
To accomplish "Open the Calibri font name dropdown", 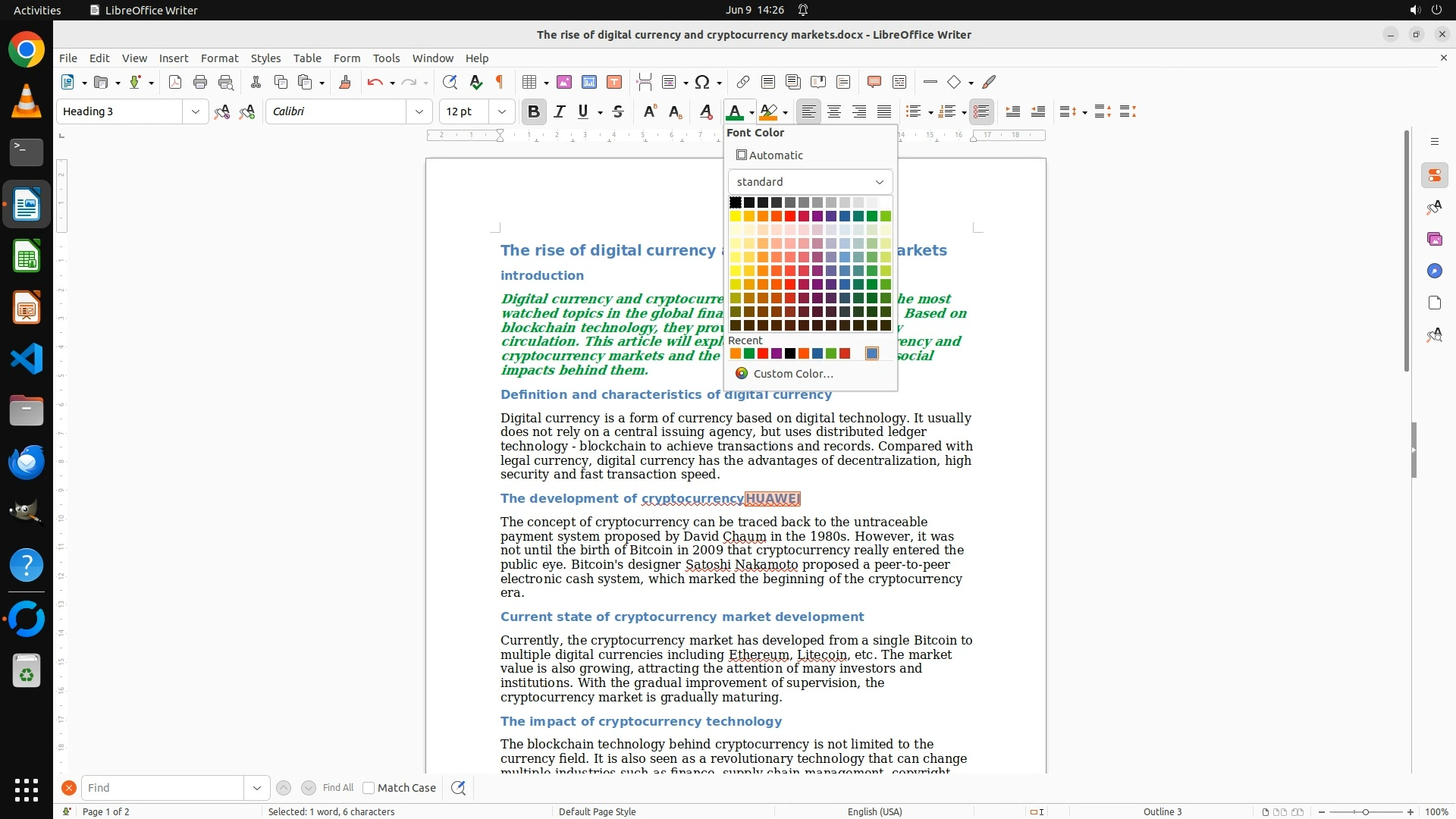I will (419, 111).
